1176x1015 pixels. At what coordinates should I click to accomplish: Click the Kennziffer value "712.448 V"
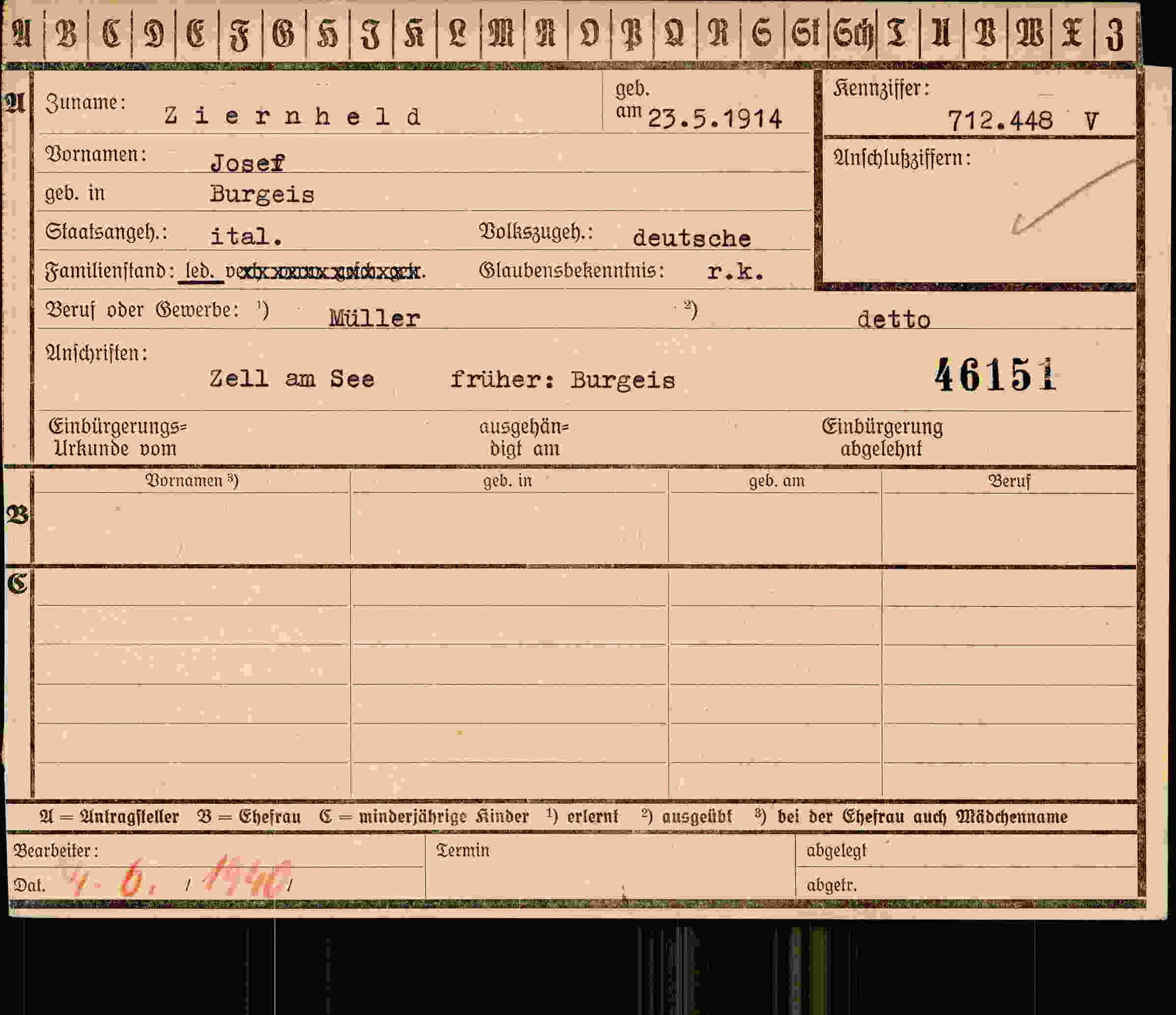[1023, 121]
